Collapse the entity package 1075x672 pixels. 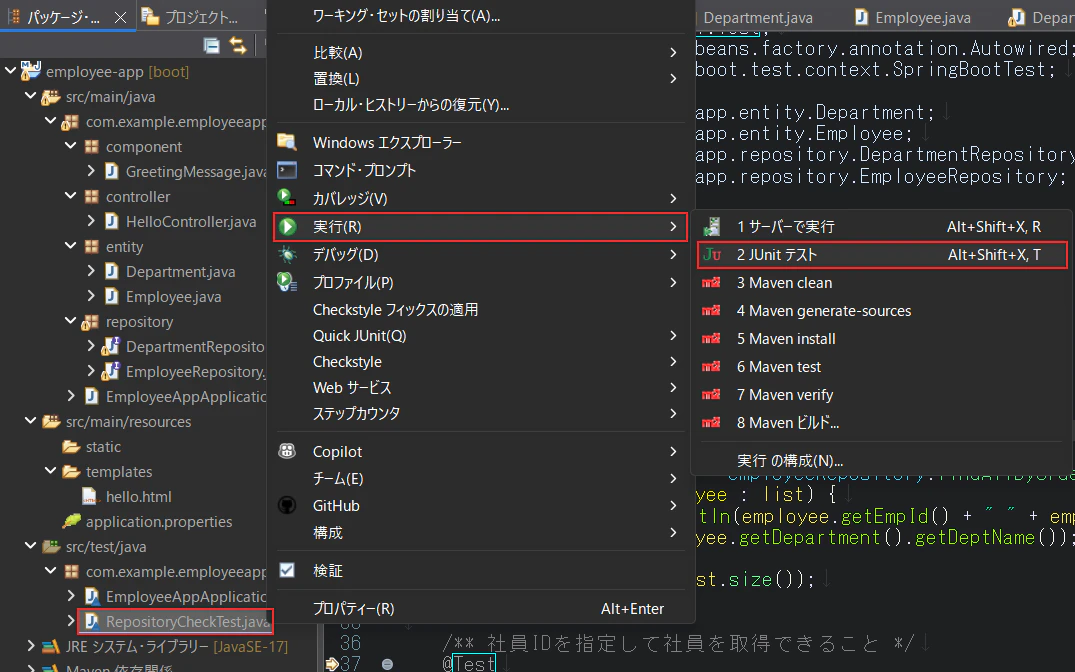(71, 246)
